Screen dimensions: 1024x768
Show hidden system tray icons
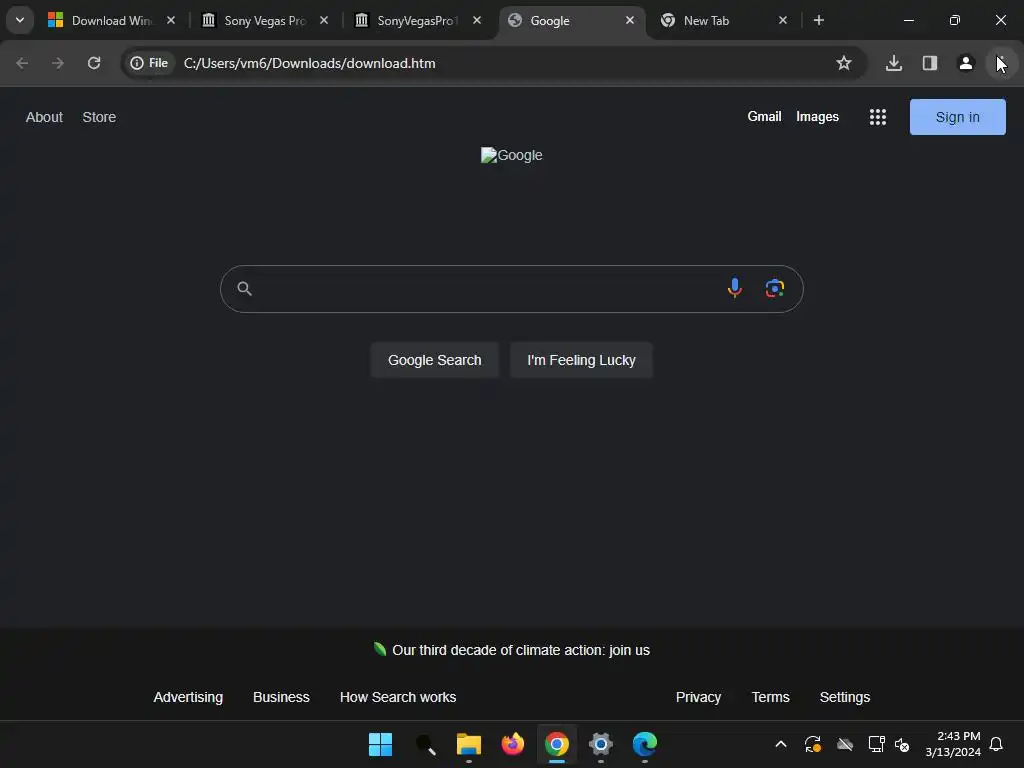[780, 744]
